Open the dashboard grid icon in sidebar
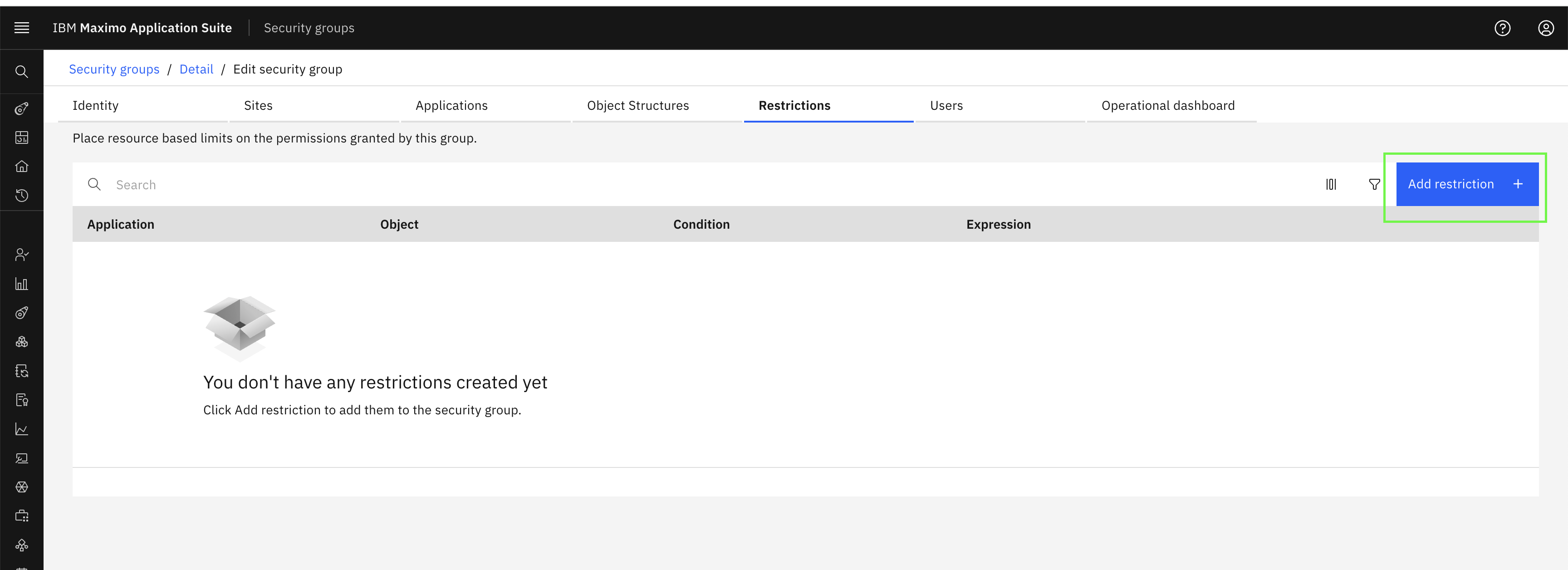The height and width of the screenshot is (570, 1568). click(22, 138)
